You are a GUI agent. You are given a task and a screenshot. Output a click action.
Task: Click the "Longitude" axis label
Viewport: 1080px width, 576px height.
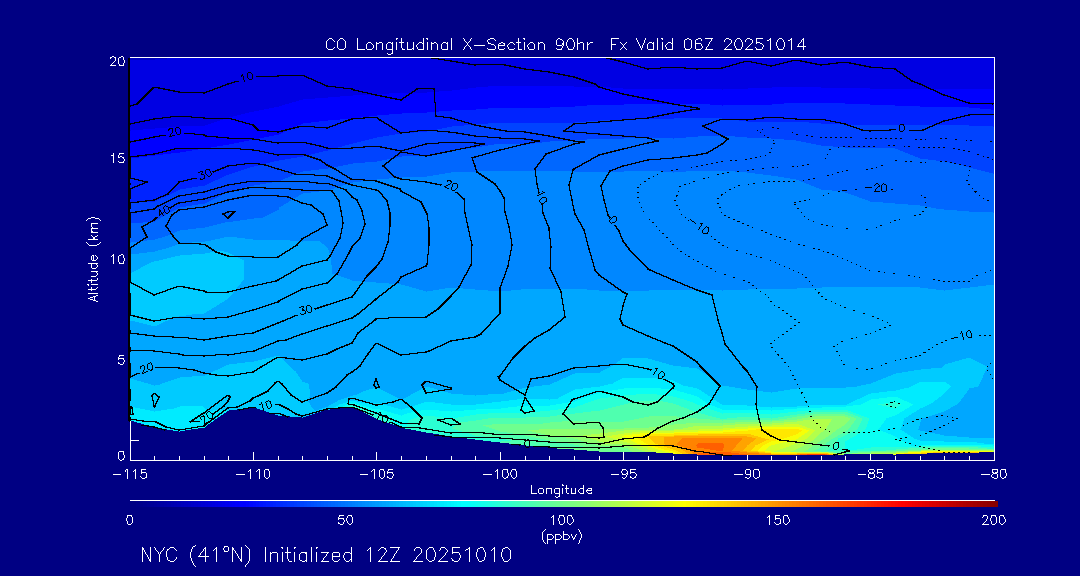(x=561, y=491)
